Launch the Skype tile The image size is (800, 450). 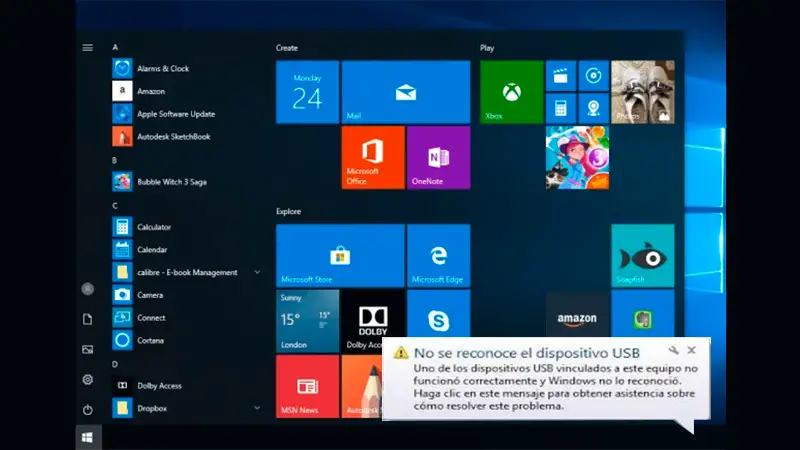pos(438,314)
